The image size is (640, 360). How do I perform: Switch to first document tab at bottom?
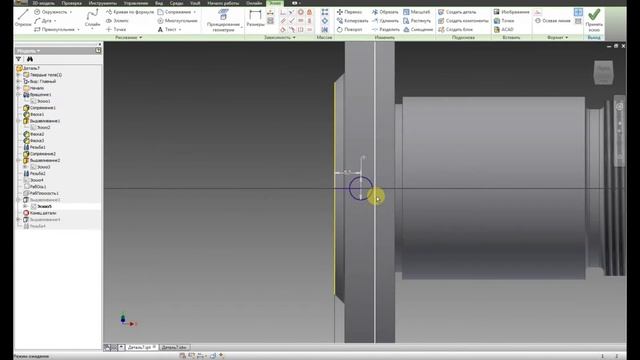(x=141, y=347)
